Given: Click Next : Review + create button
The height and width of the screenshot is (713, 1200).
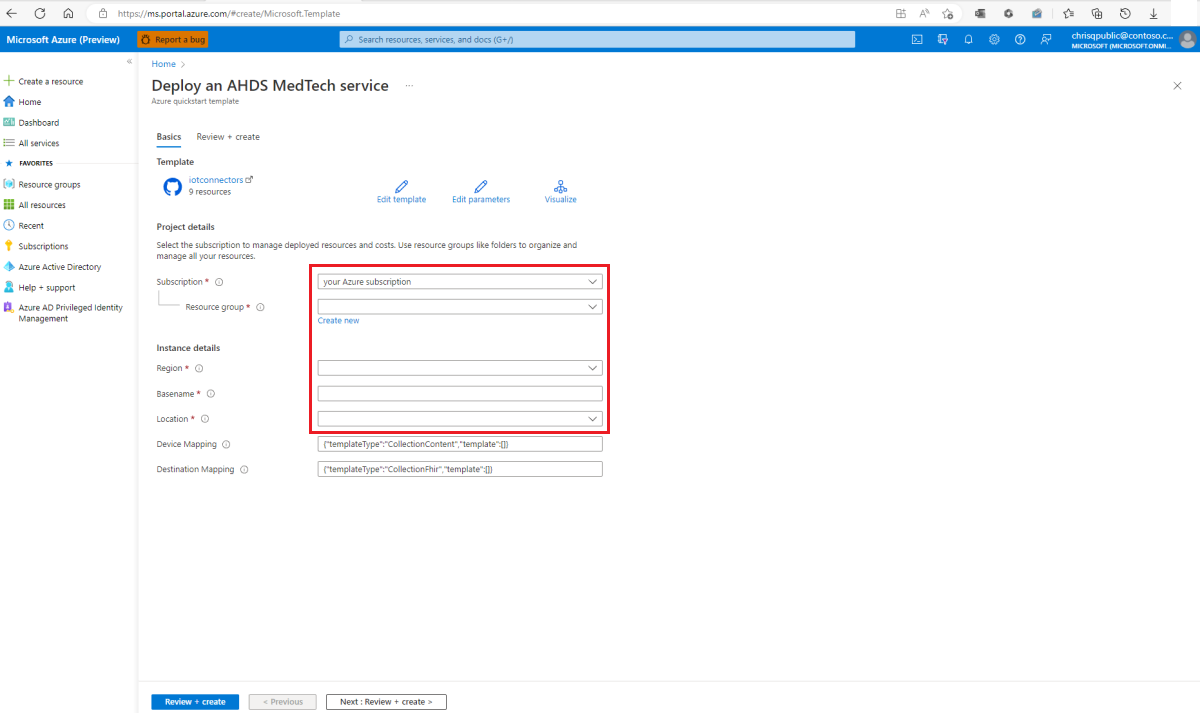Looking at the screenshot, I should [386, 702].
